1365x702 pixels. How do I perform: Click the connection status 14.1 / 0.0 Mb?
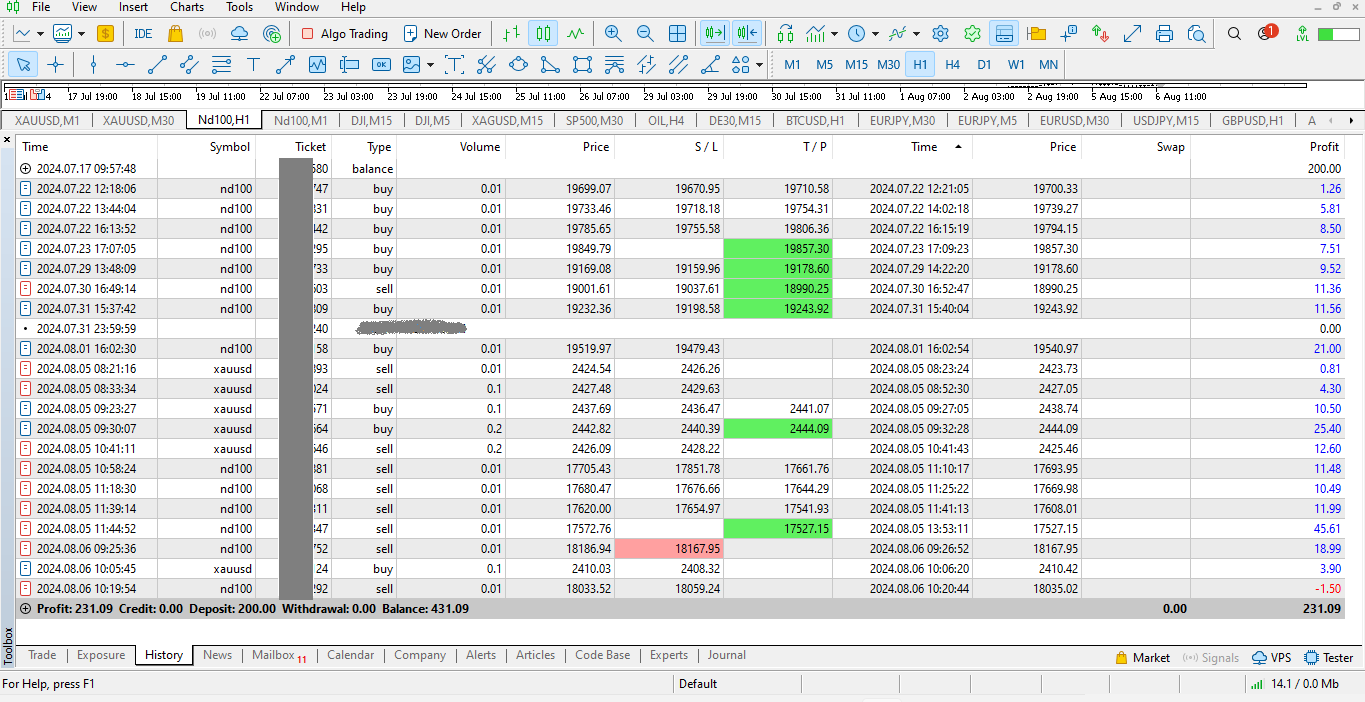pyautogui.click(x=1294, y=684)
